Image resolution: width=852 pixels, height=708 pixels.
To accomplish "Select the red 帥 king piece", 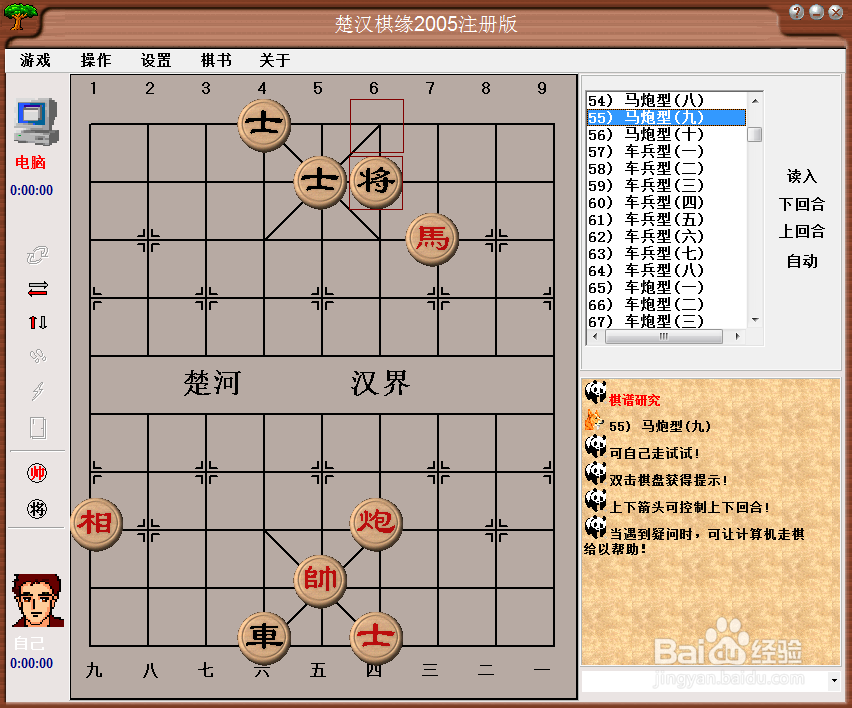I will tap(320, 581).
